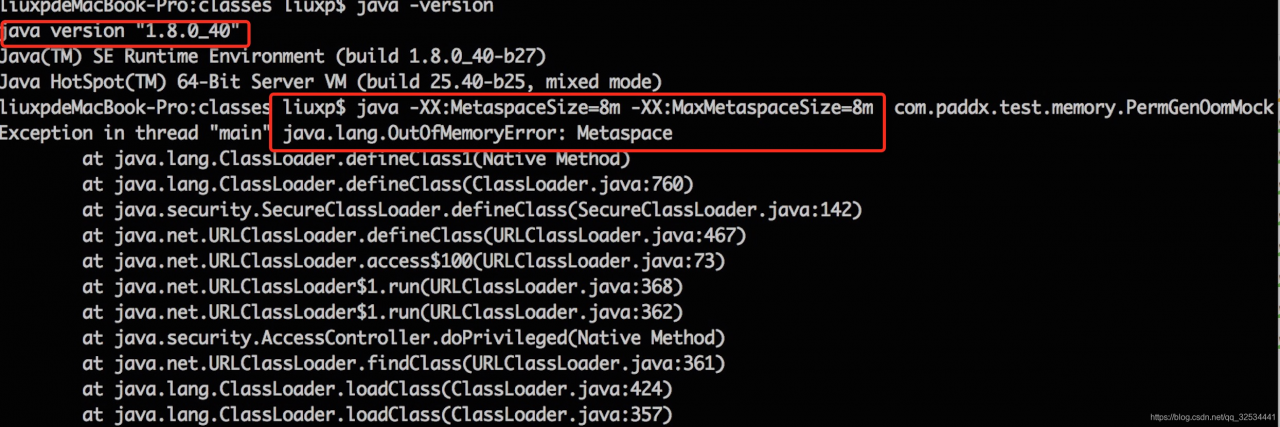The height and width of the screenshot is (427, 1280).
Task: Click the java version "1.8.0_40" text
Action: click(x=119, y=33)
